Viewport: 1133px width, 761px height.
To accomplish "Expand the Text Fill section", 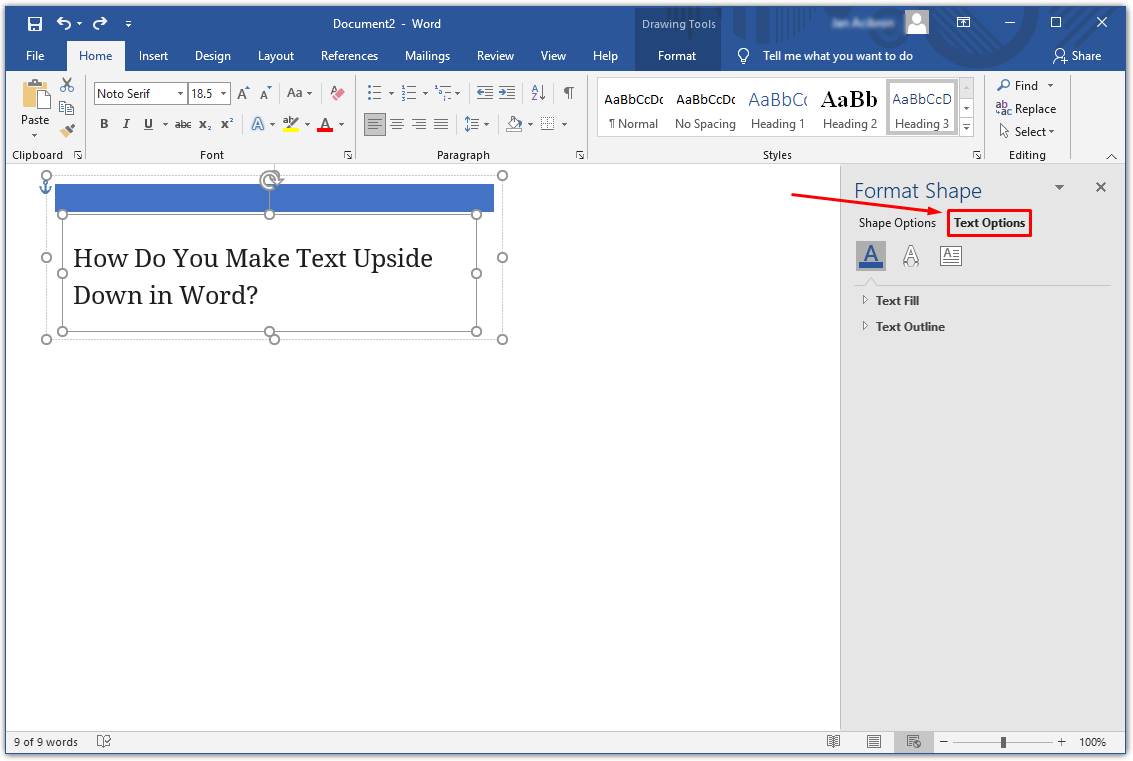I will (896, 300).
